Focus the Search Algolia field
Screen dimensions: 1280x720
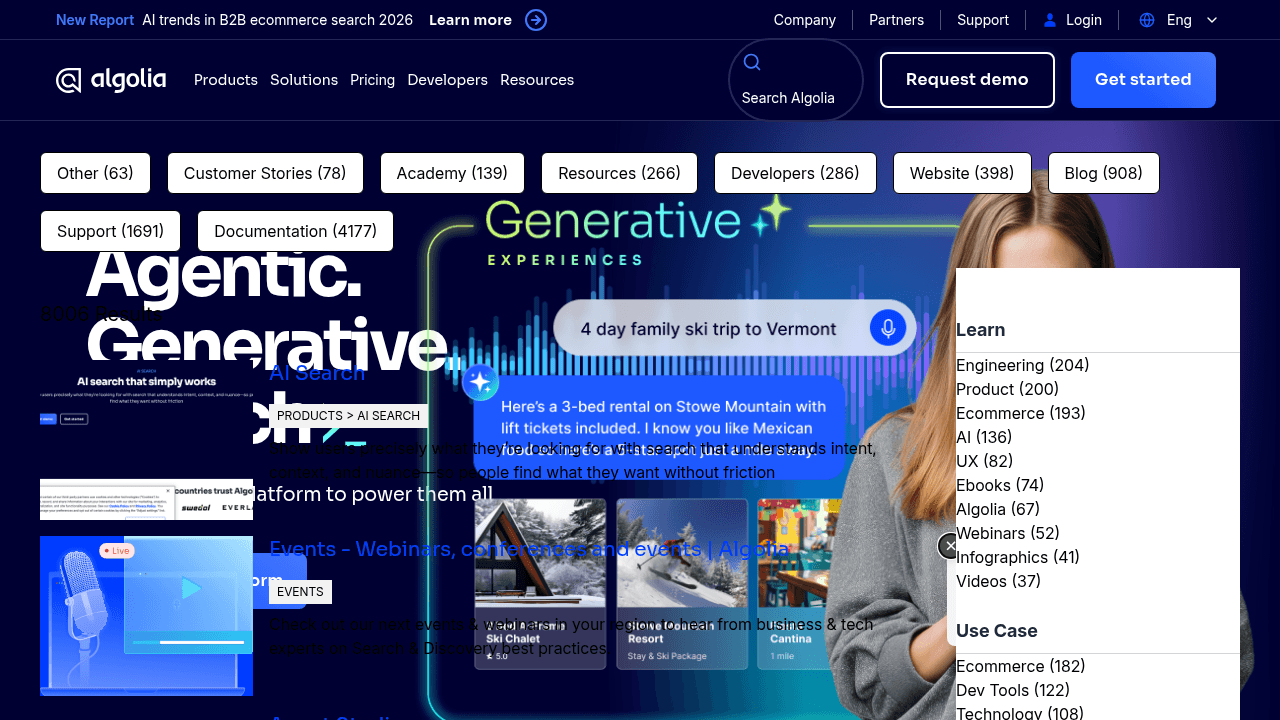pyautogui.click(x=796, y=80)
